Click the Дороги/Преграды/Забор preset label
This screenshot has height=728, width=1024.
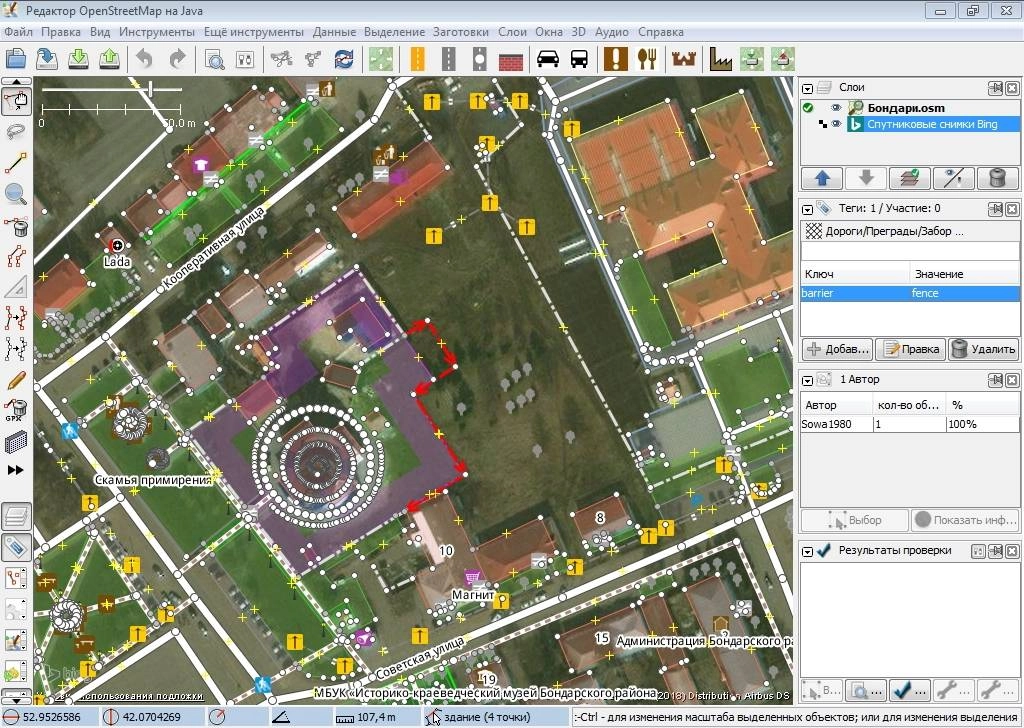click(x=894, y=231)
